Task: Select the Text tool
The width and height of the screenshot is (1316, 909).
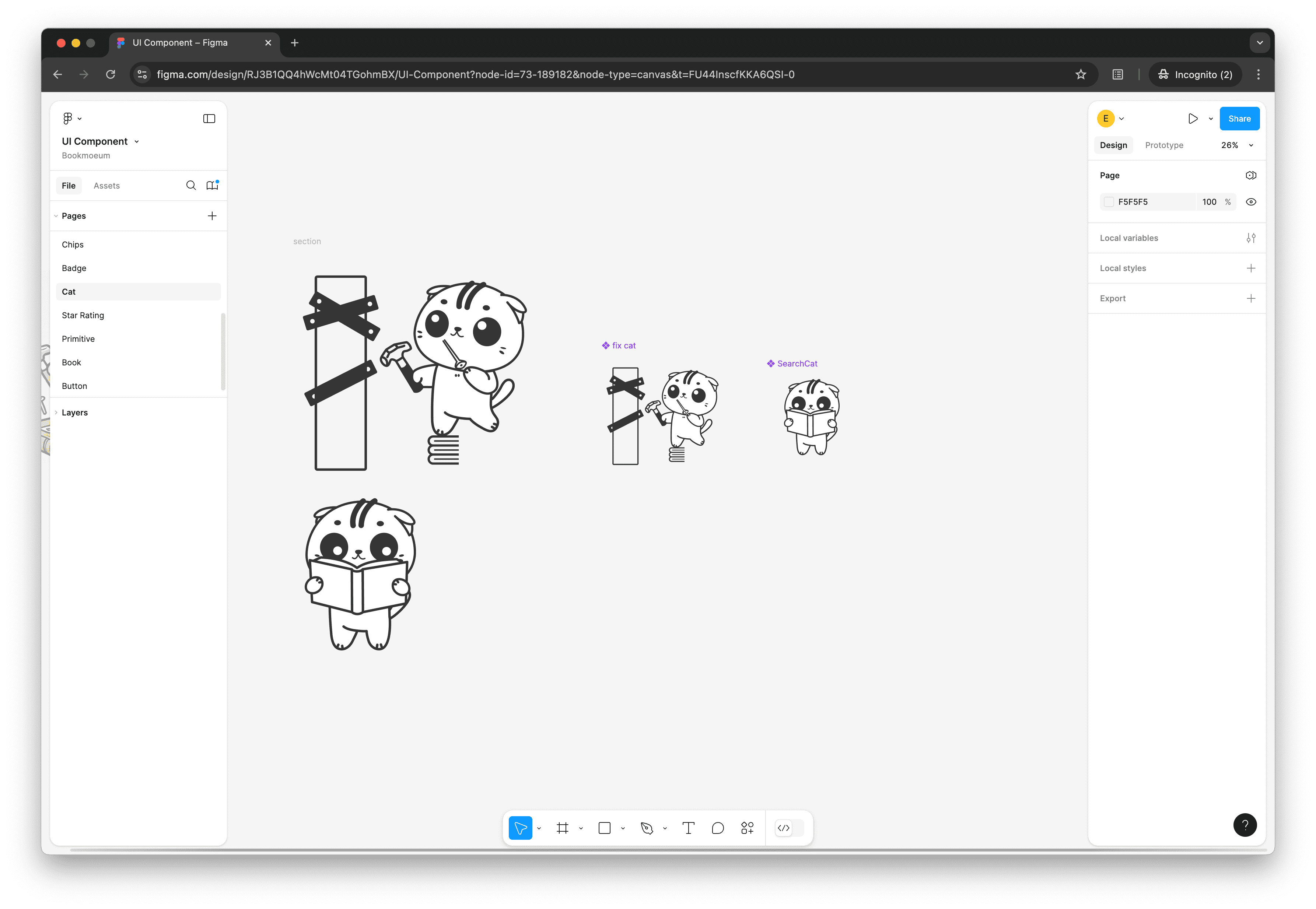Action: (x=688, y=828)
